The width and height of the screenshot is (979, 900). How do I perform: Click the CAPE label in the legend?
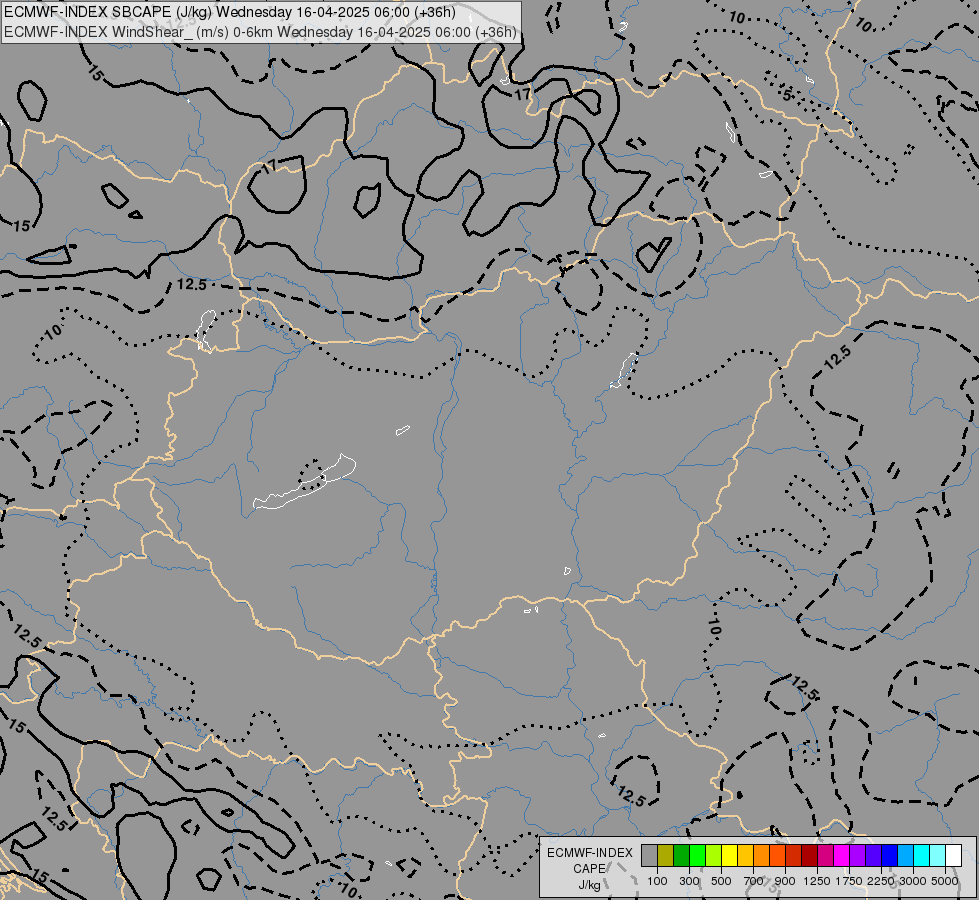589,869
